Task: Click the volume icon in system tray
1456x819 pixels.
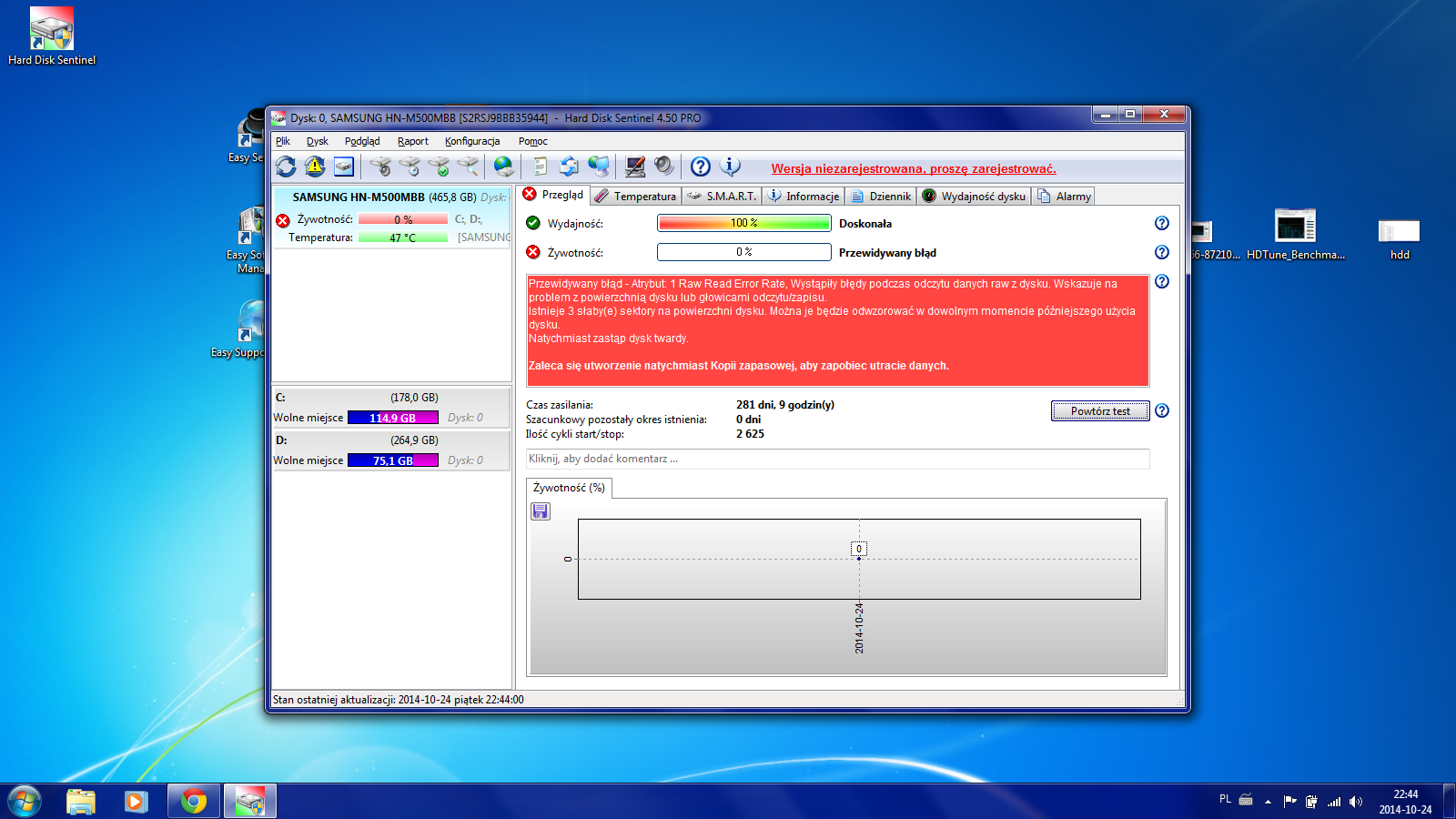Action: pos(1356,802)
